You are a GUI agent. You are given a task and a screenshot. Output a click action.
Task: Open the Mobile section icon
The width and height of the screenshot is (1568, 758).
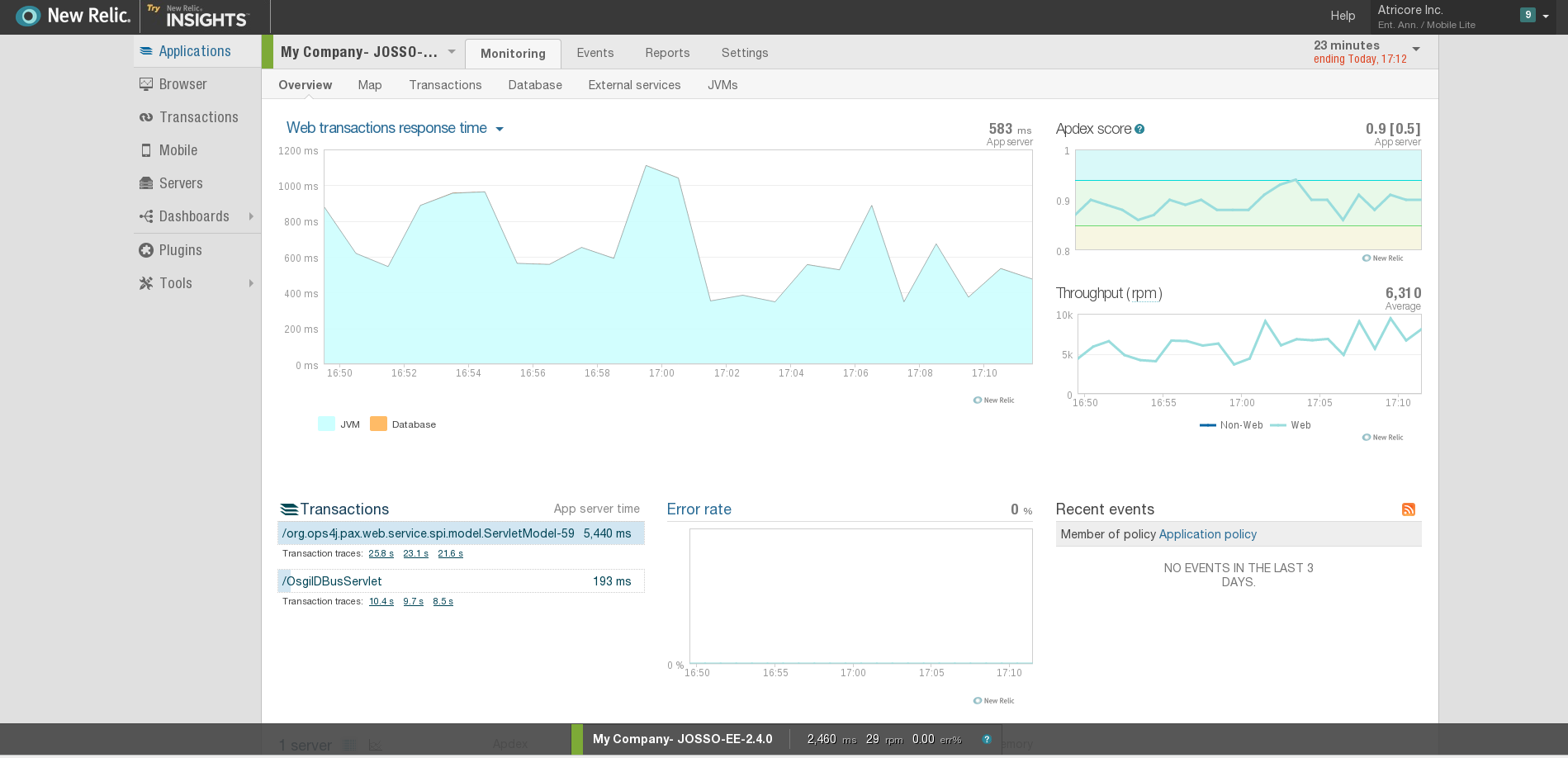click(x=146, y=150)
